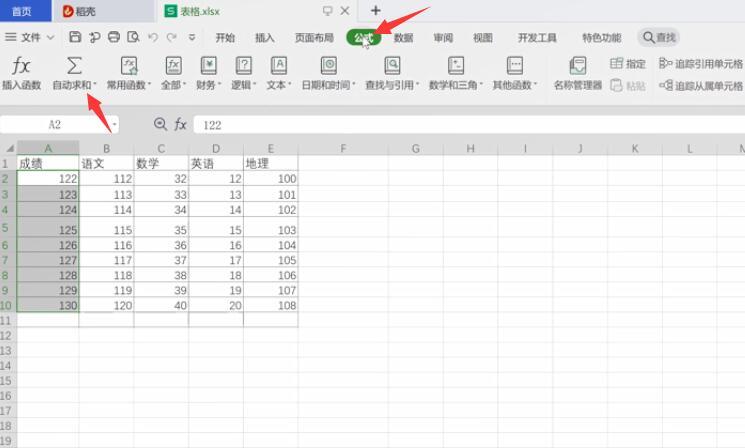The image size is (745, 448).
Task: Open the 特色功能 (Features) tab
Action: point(602,38)
